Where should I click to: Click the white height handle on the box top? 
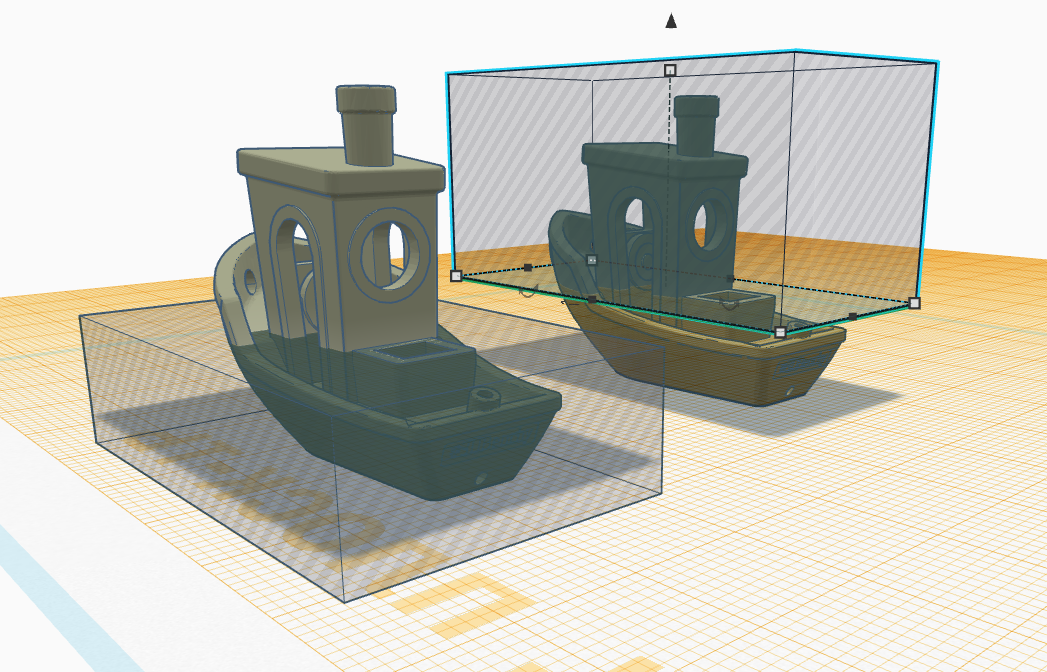coord(670,70)
